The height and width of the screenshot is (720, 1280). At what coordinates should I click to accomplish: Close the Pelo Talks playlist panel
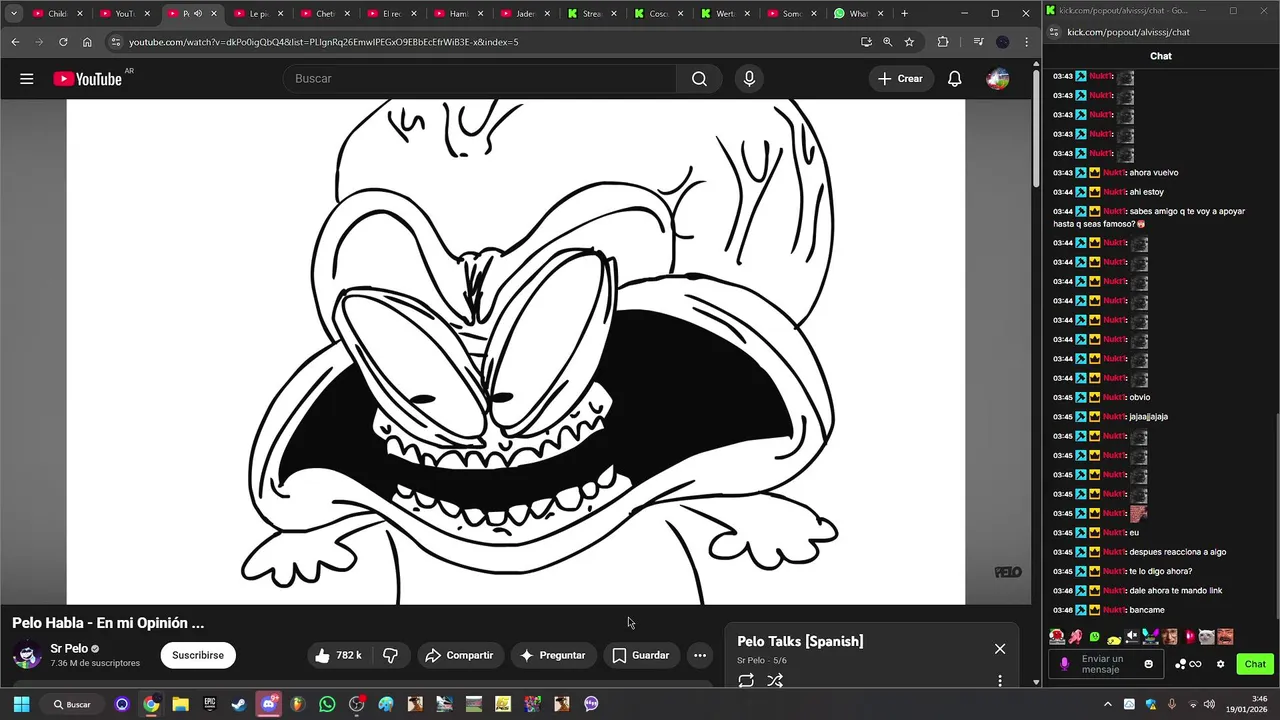(x=1000, y=649)
